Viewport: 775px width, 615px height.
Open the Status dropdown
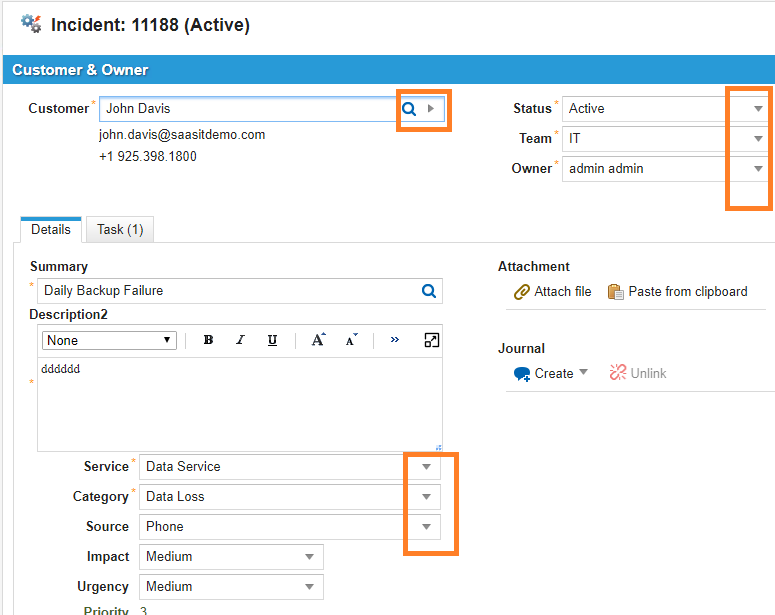758,109
